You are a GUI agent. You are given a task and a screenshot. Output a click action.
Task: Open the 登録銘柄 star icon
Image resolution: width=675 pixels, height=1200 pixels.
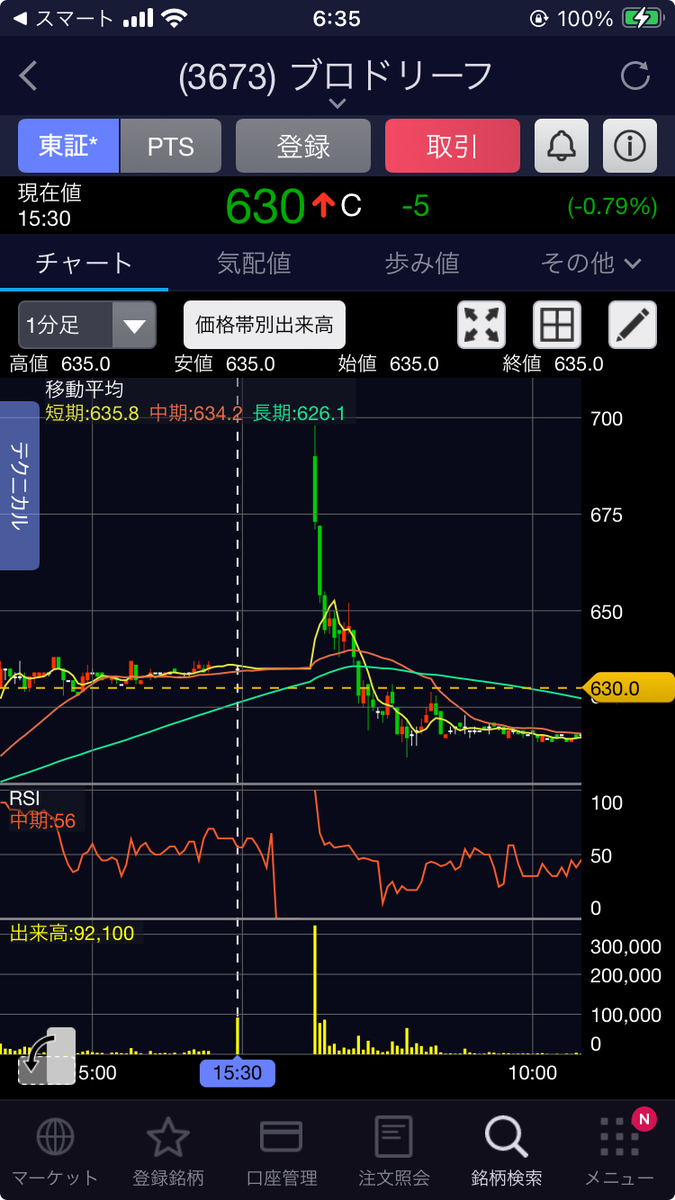(x=168, y=1137)
